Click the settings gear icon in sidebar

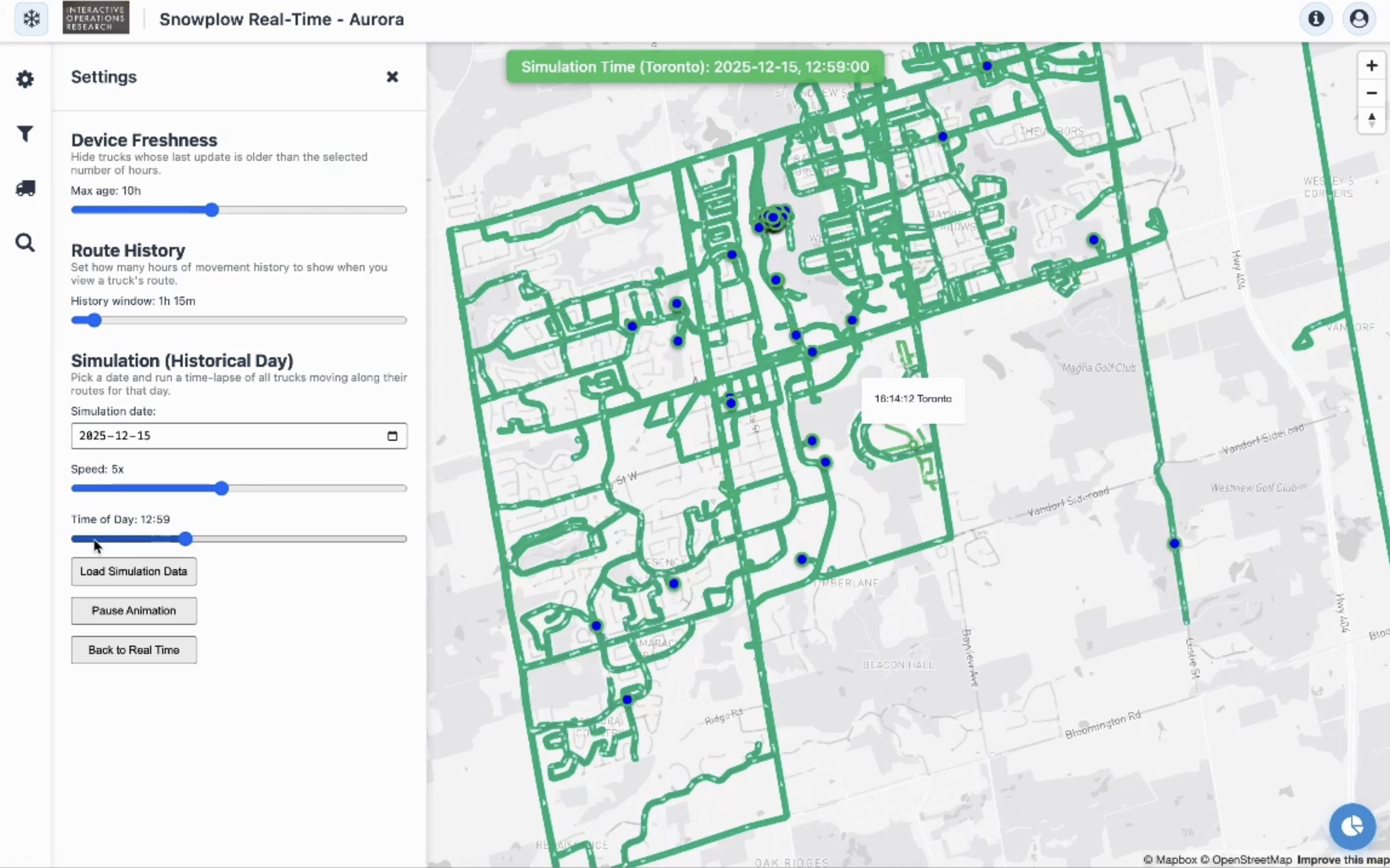click(x=25, y=79)
